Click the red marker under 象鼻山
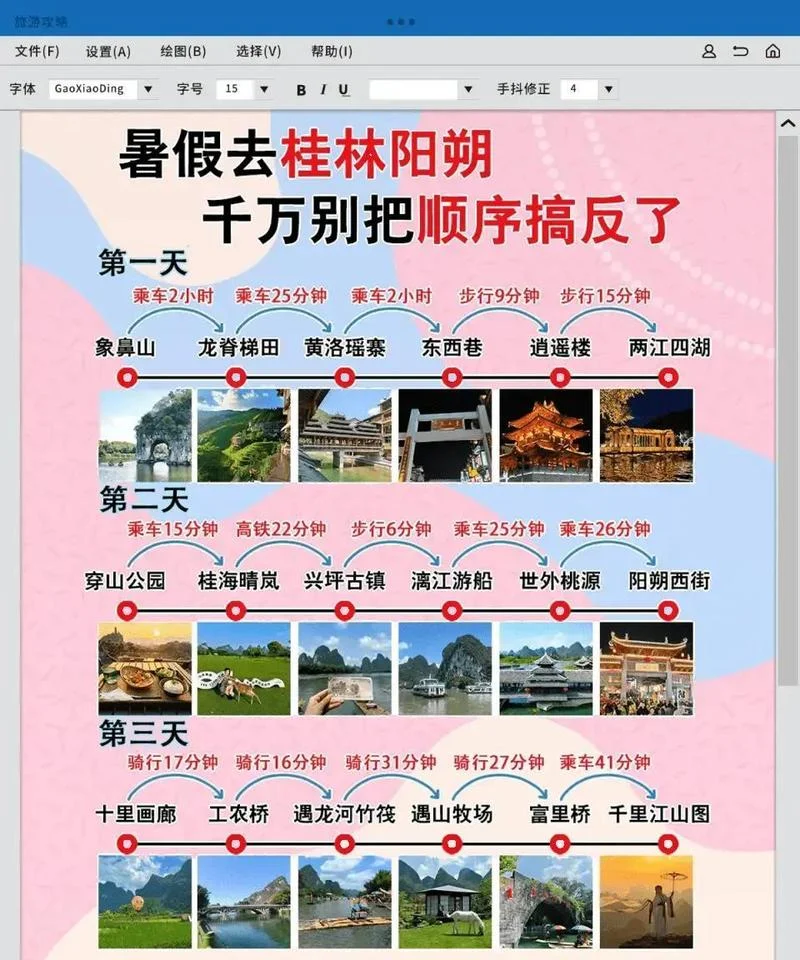This screenshot has width=800, height=960. (x=127, y=377)
